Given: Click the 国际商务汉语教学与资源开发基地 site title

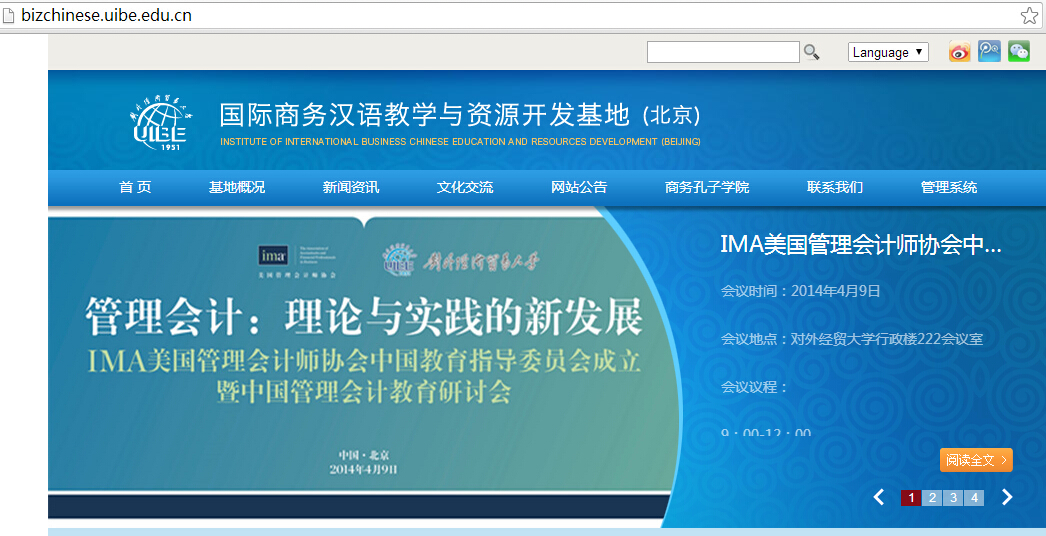Looking at the screenshot, I should click(460, 115).
